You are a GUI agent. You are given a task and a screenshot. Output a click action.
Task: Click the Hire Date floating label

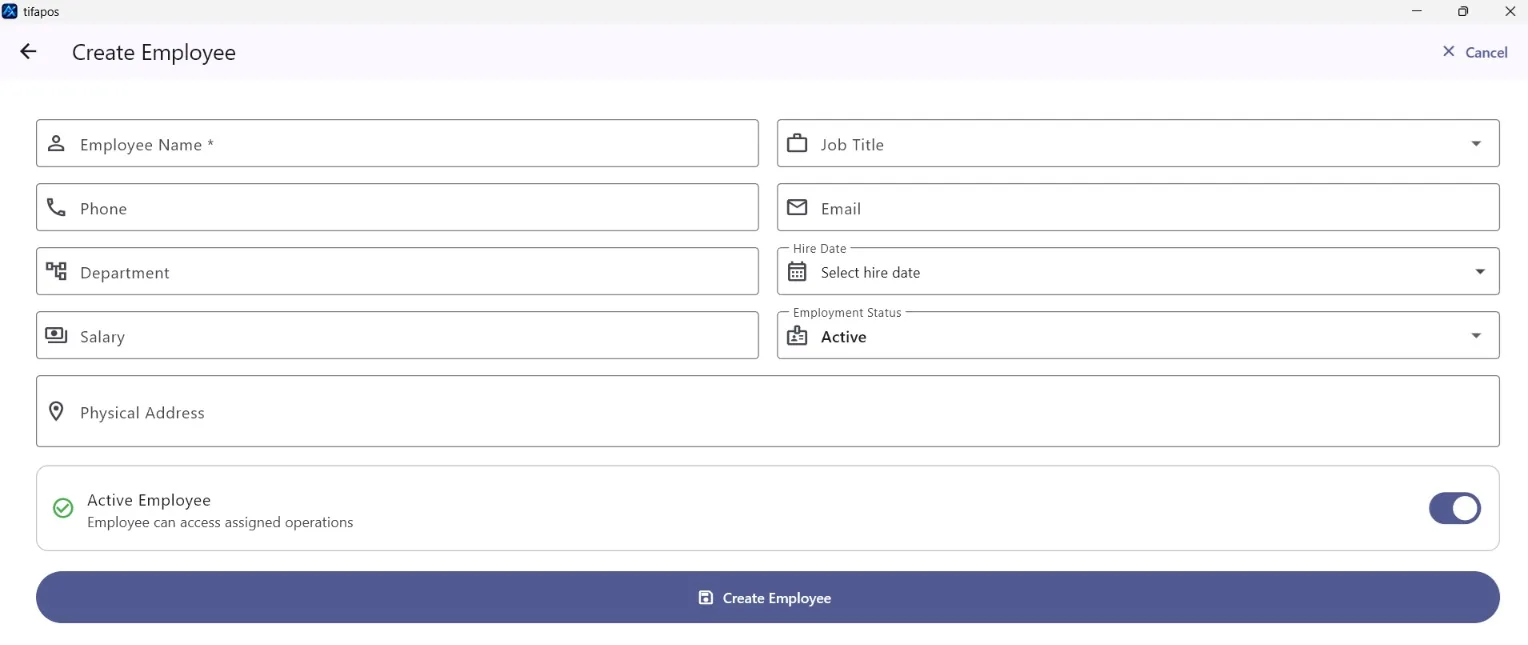(x=819, y=248)
